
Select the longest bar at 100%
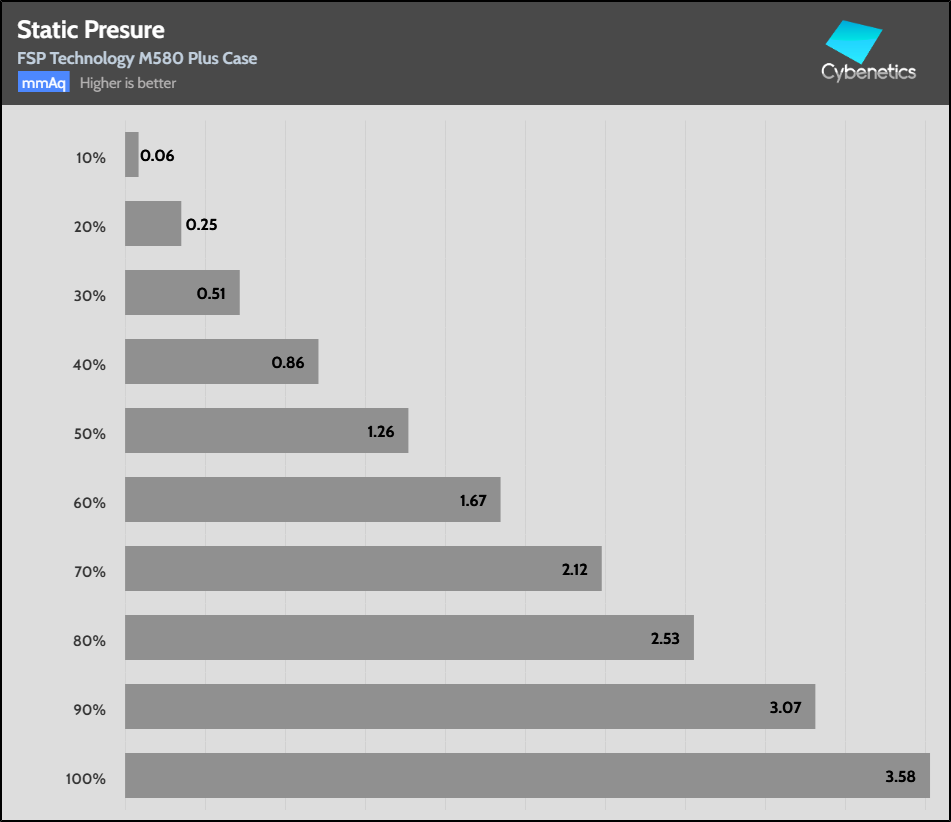tap(527, 776)
